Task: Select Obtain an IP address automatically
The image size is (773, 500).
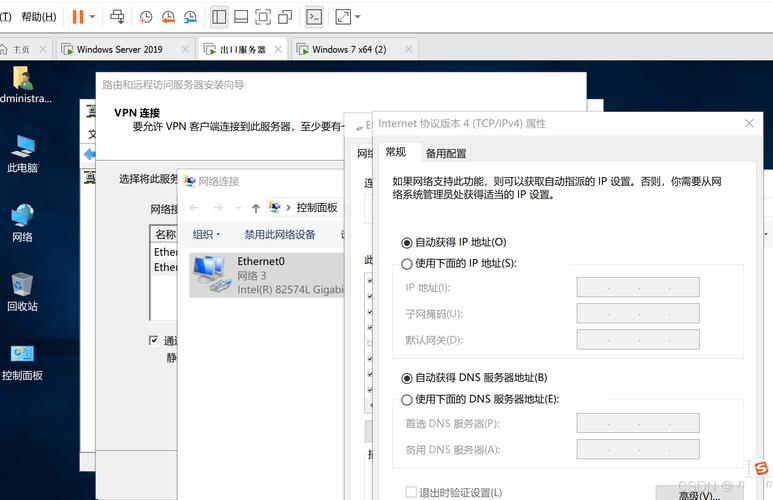Action: click(x=407, y=242)
